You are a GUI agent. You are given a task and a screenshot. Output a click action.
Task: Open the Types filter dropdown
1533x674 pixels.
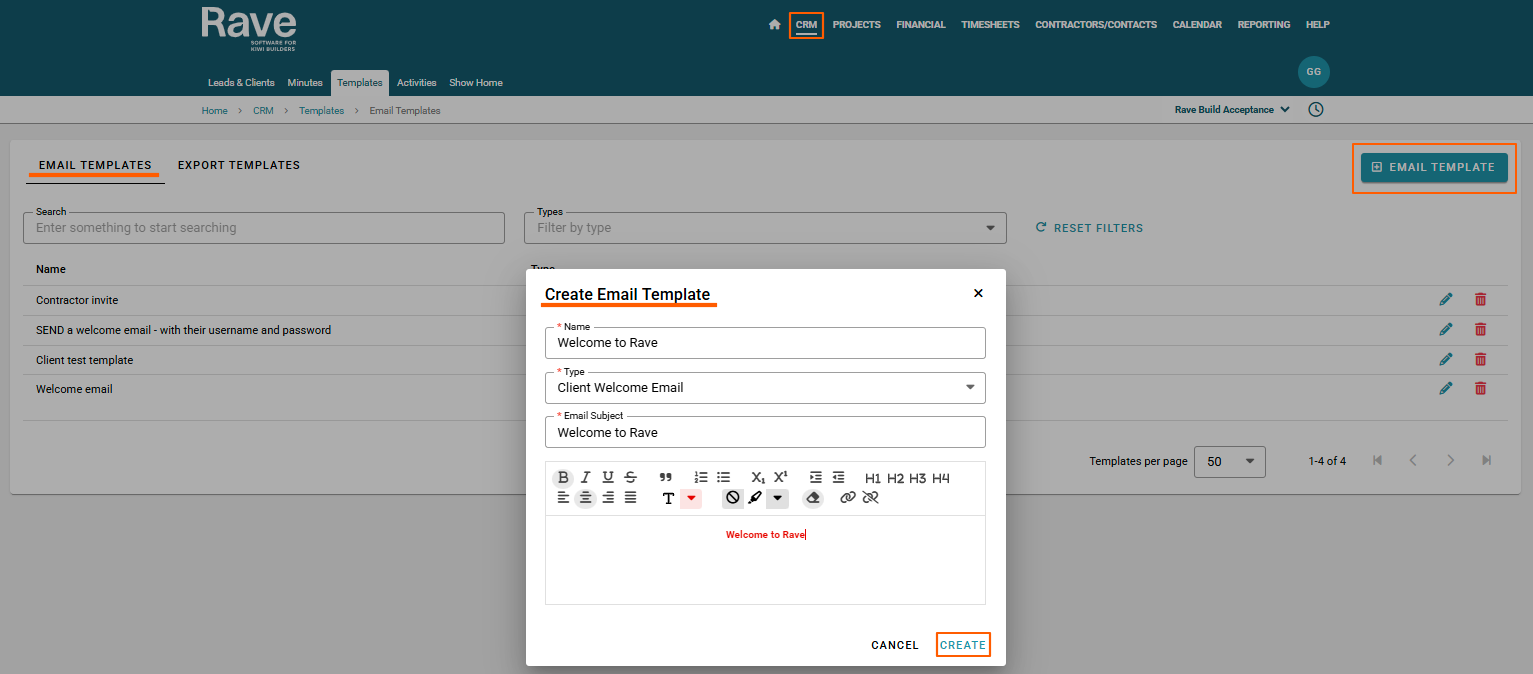(x=765, y=228)
